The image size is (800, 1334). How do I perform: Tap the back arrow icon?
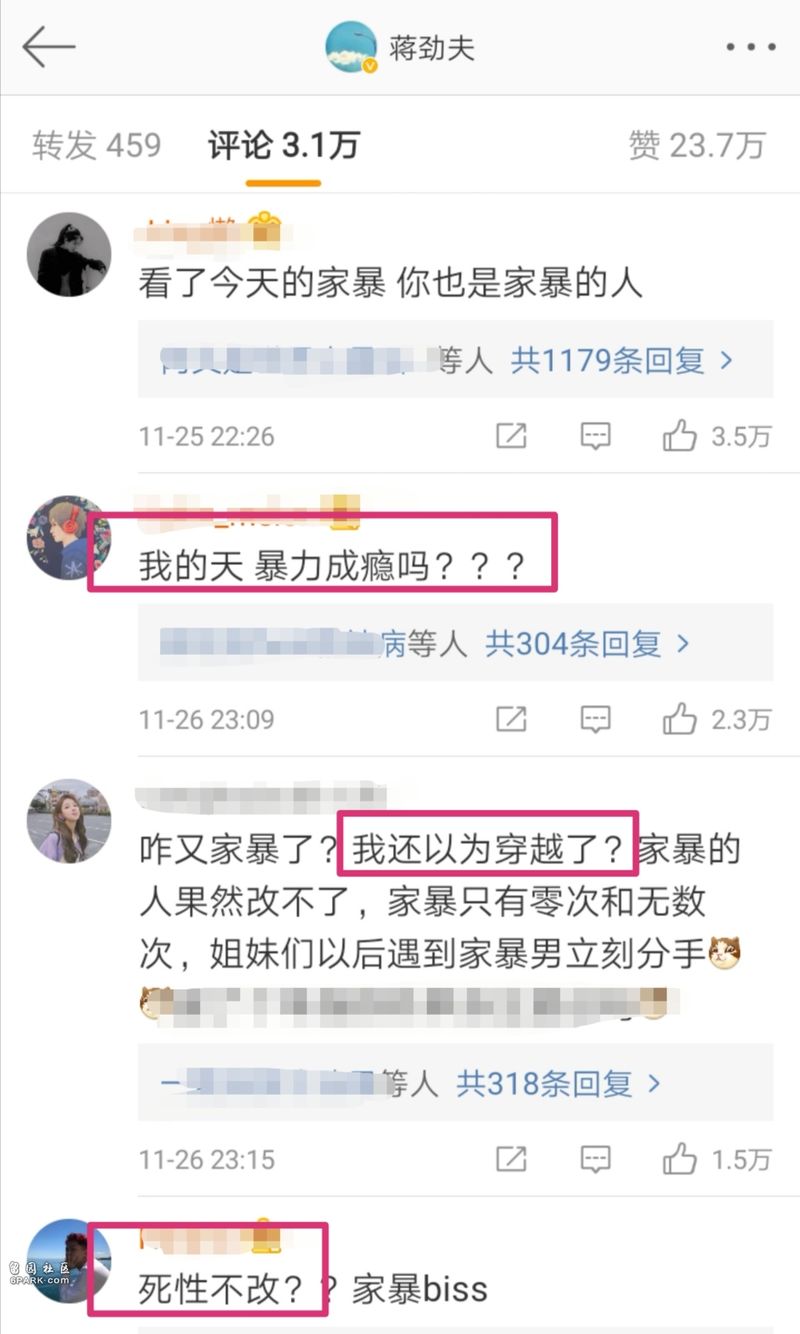pyautogui.click(x=49, y=47)
